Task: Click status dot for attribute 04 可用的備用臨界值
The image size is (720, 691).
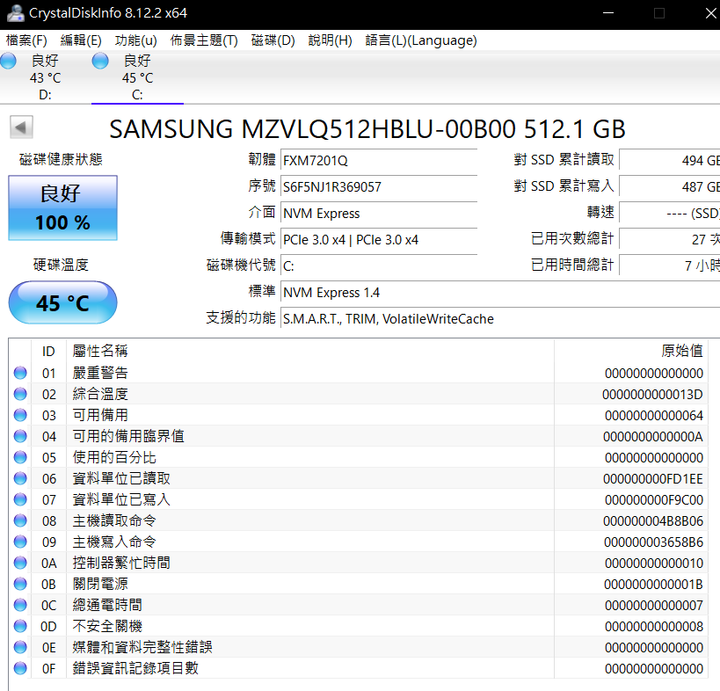Action: point(20,436)
